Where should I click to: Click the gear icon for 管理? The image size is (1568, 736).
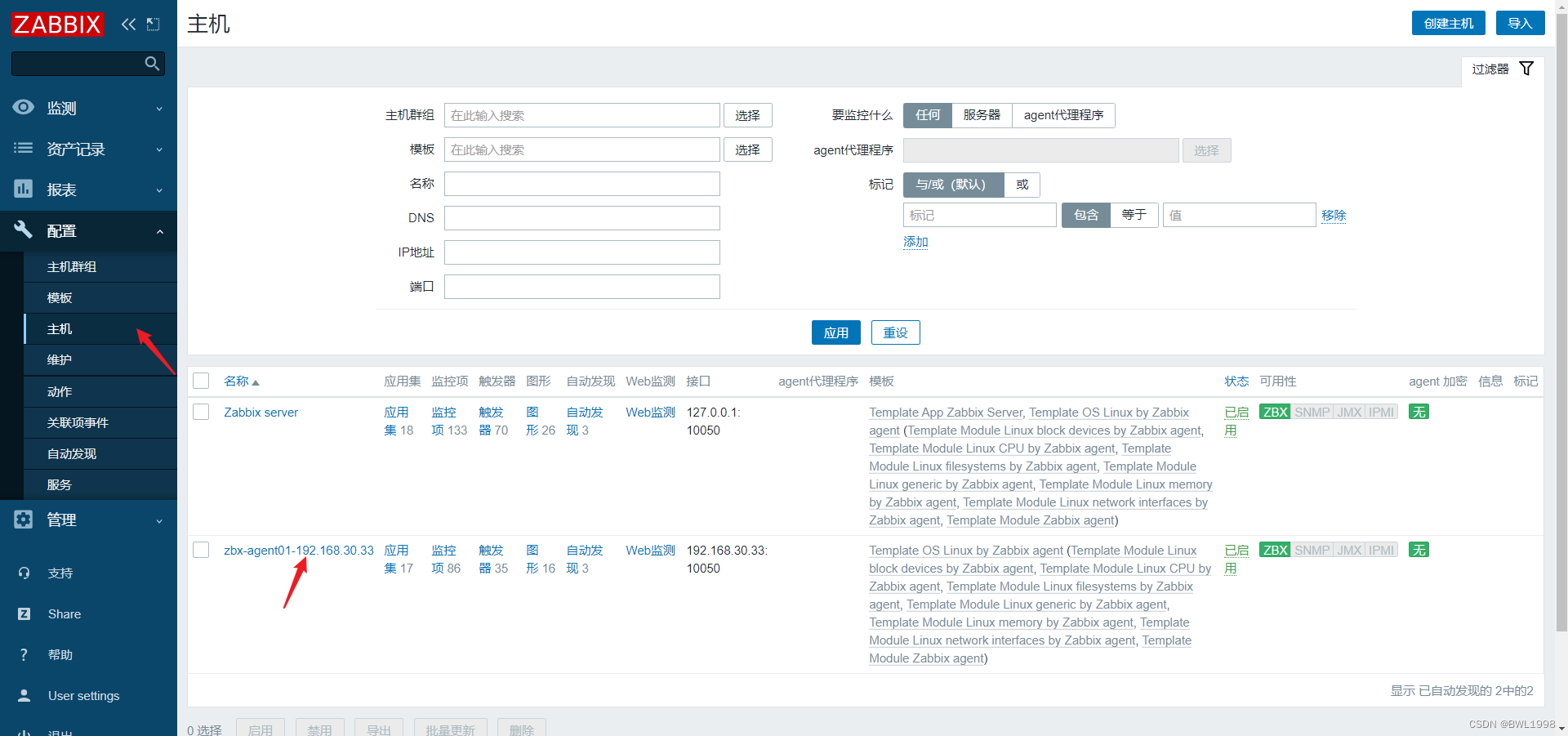24,519
